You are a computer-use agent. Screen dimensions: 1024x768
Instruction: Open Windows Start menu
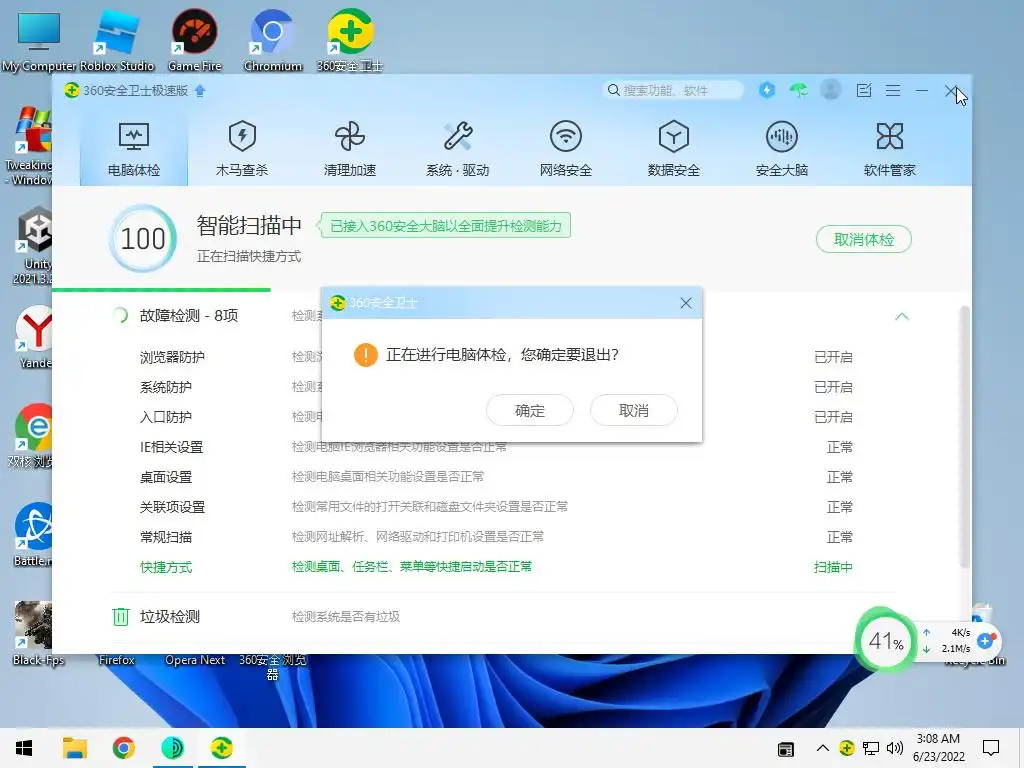click(x=24, y=748)
